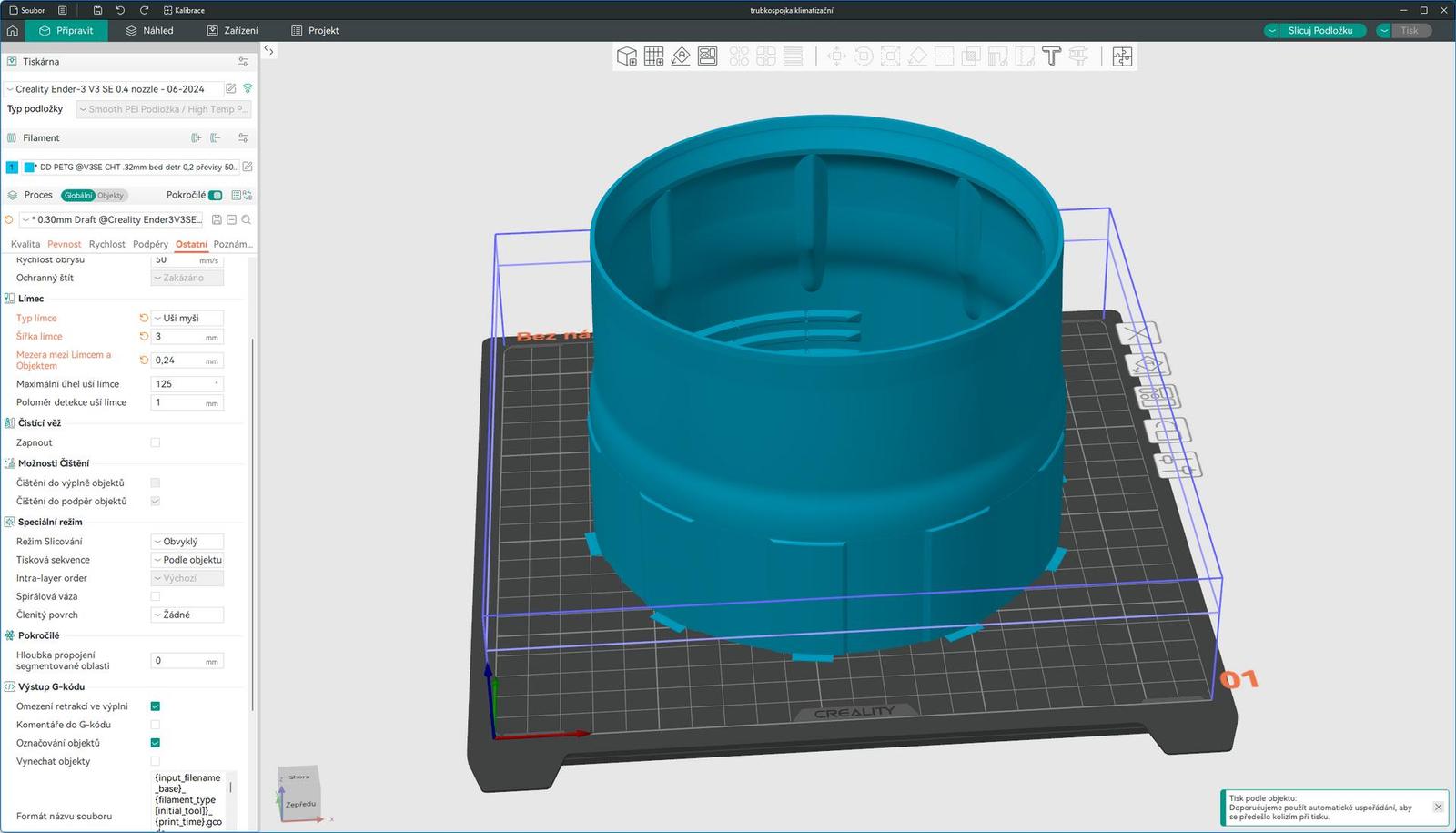Select the measure tool icon

(1078, 56)
